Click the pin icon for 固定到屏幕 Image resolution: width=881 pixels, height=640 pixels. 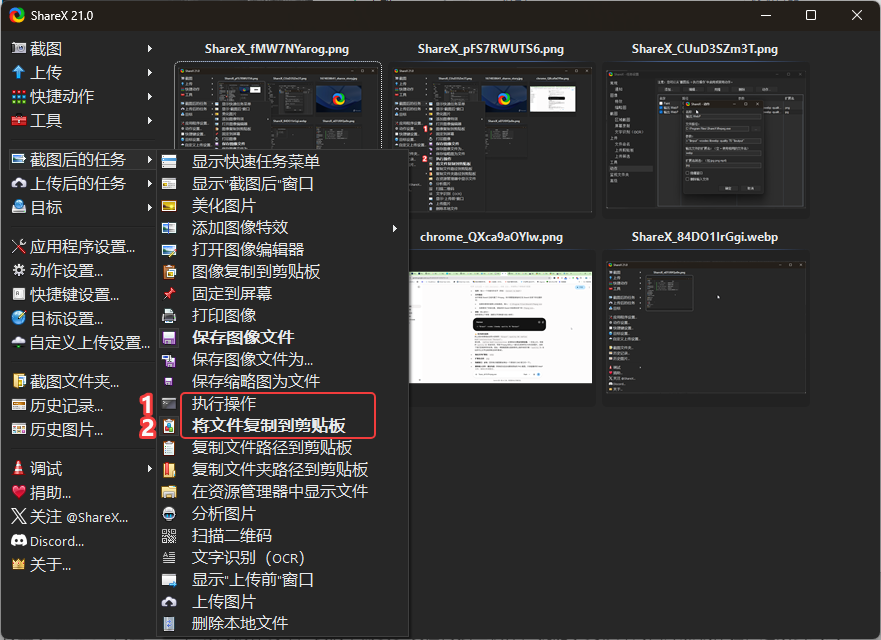pyautogui.click(x=169, y=293)
